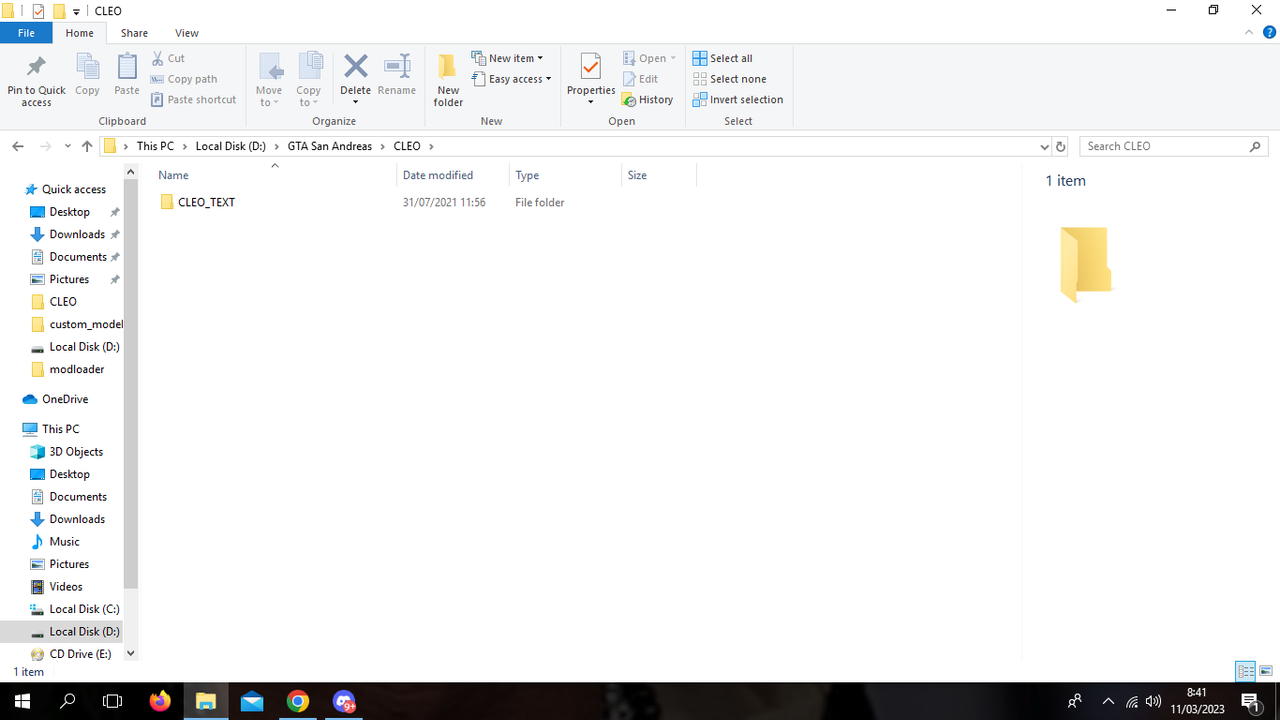Click Invert selection in ribbon
The width and height of the screenshot is (1280, 720).
(738, 100)
